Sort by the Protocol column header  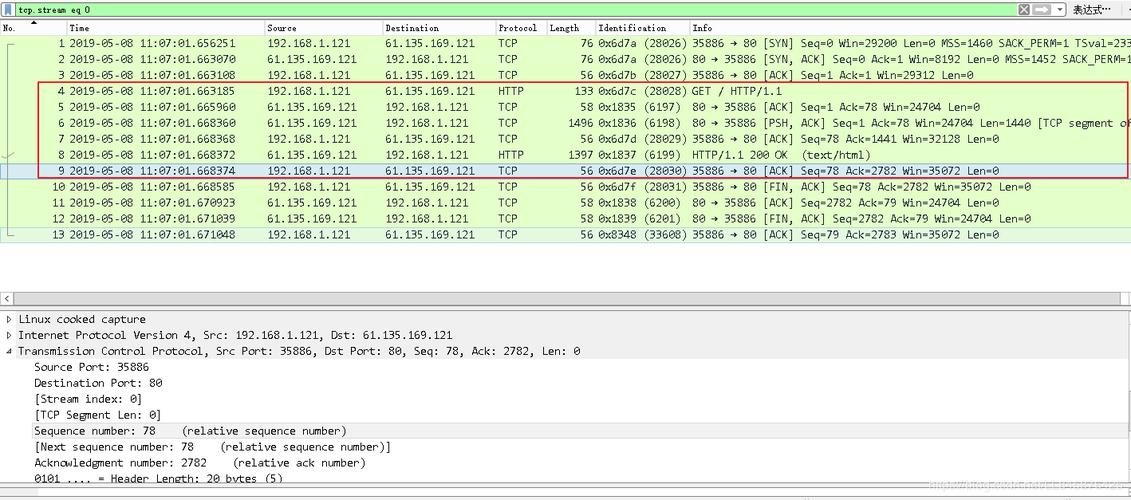click(521, 27)
